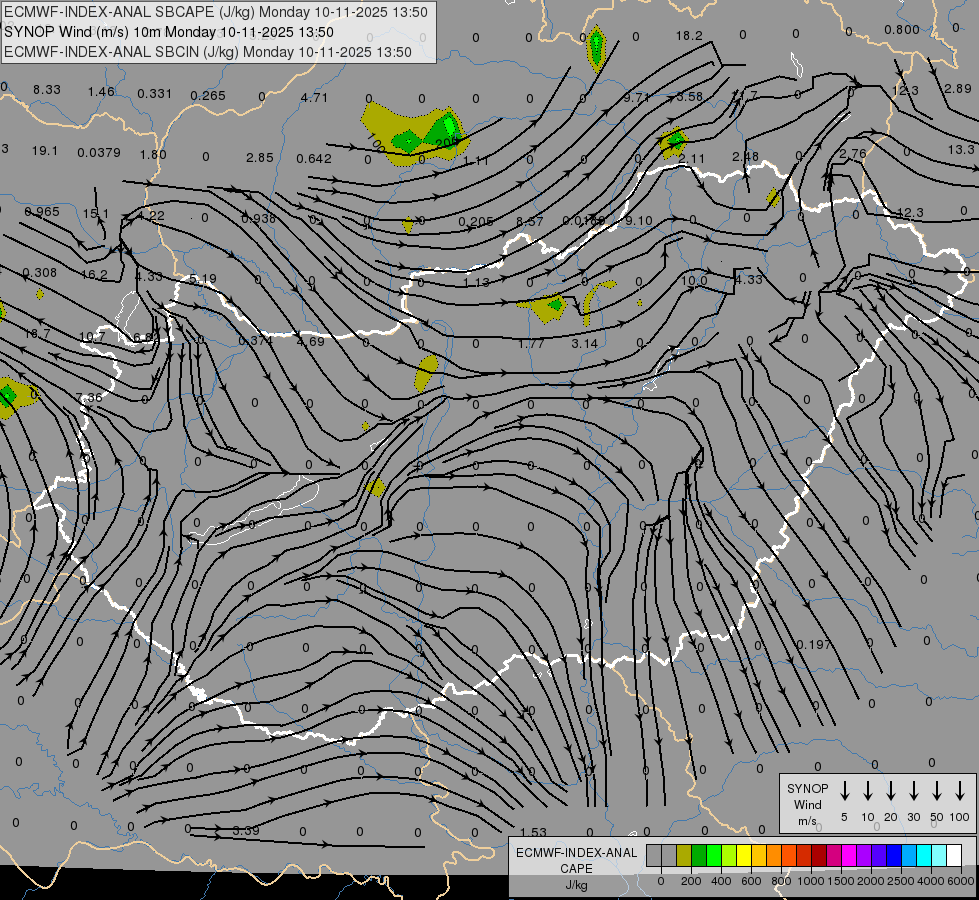Click the 0.374 value on the map
Viewport: 979px width, 900px height.
[x=255, y=341]
